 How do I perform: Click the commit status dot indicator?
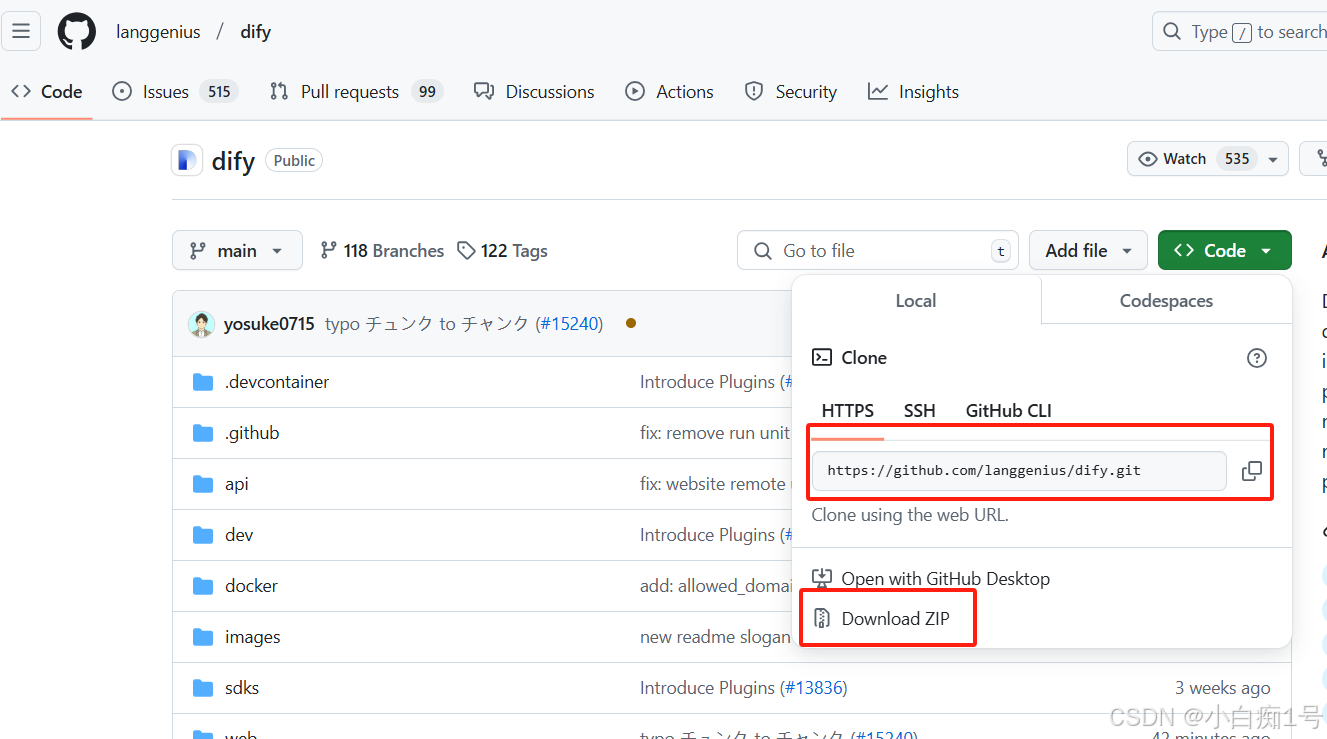[631, 323]
